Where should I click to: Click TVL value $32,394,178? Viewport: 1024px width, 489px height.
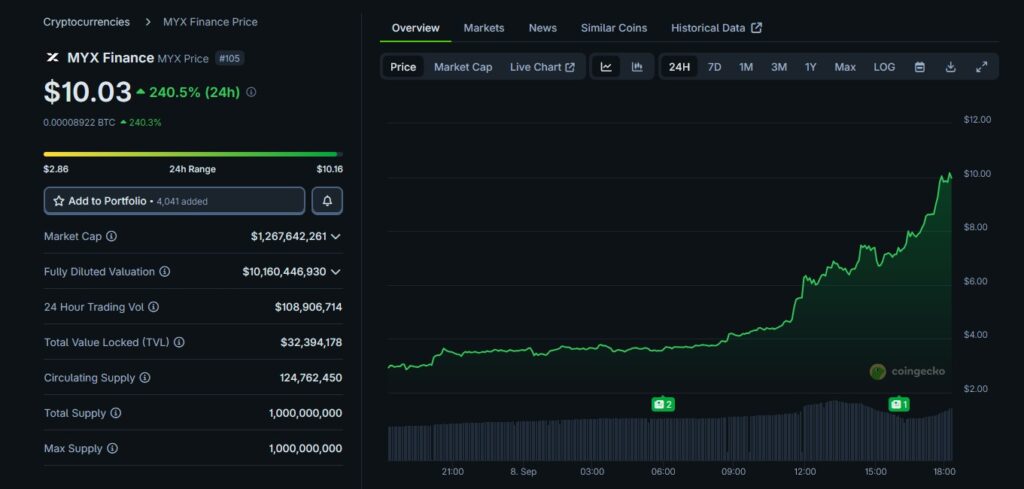[x=312, y=342]
